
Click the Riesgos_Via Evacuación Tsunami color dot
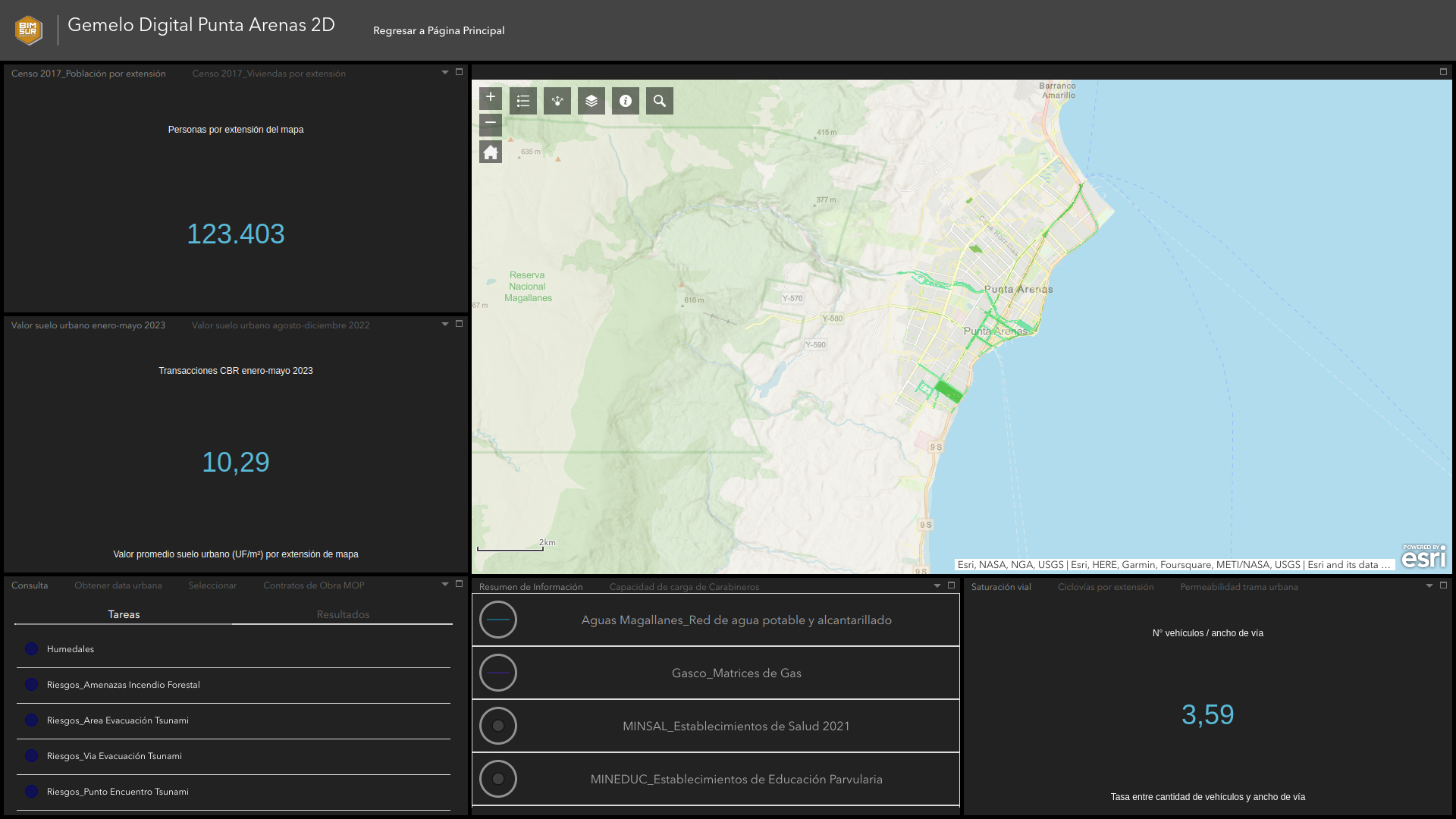[31, 756]
